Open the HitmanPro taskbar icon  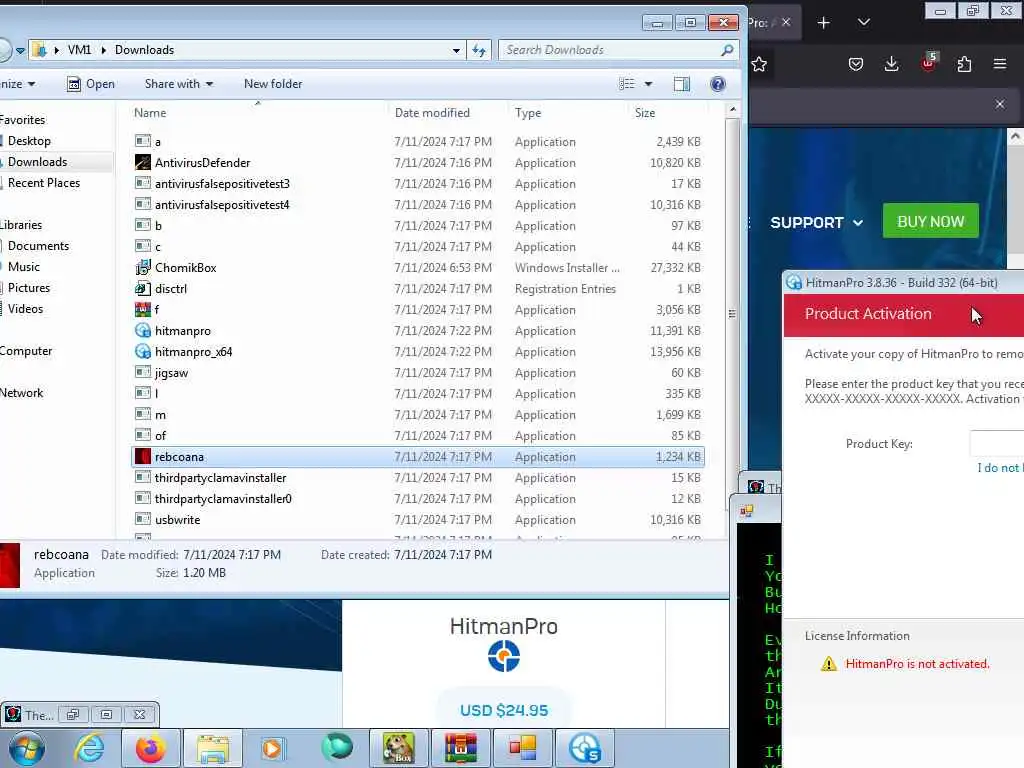(584, 748)
